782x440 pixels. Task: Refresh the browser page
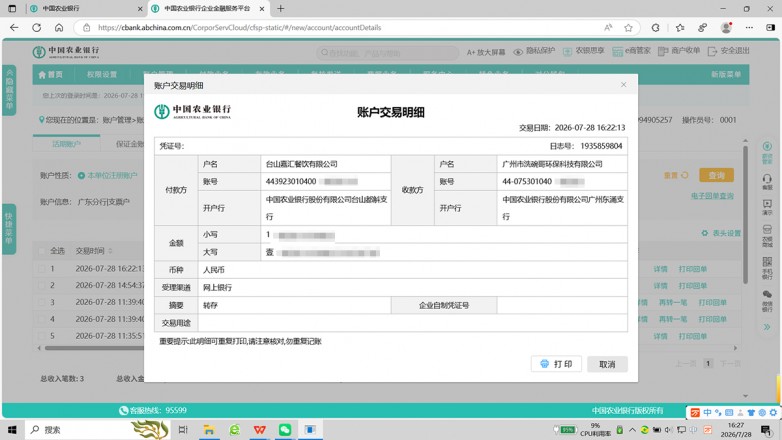point(36,27)
